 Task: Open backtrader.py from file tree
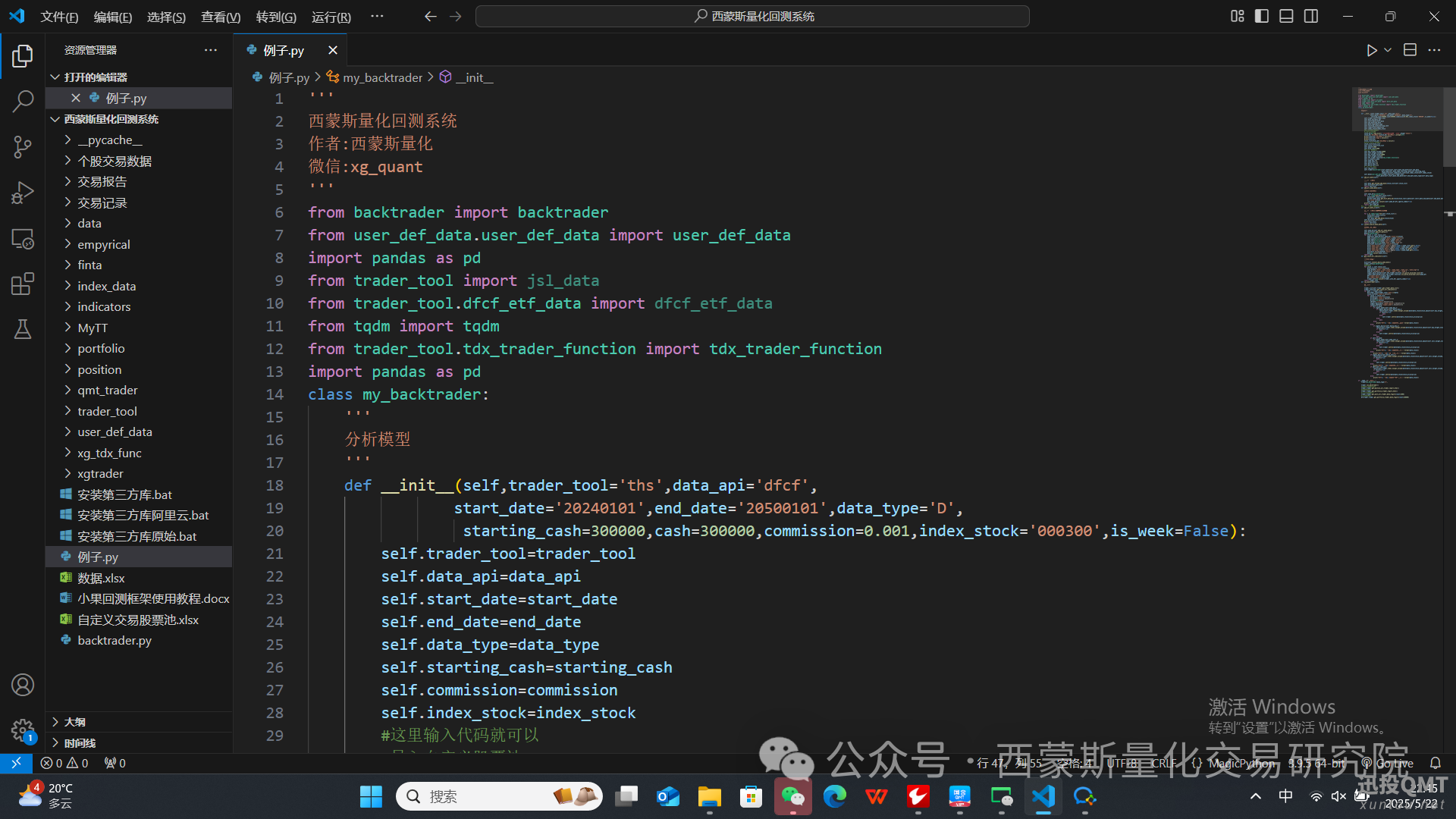pos(139,640)
